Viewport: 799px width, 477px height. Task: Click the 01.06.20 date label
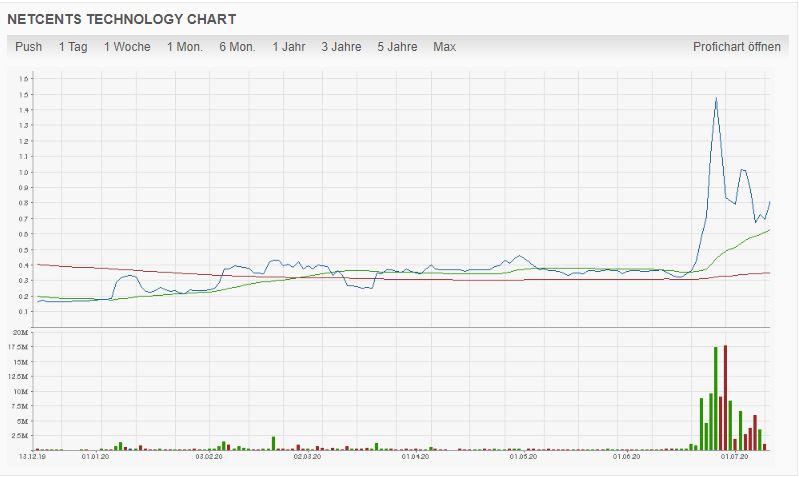(626, 457)
